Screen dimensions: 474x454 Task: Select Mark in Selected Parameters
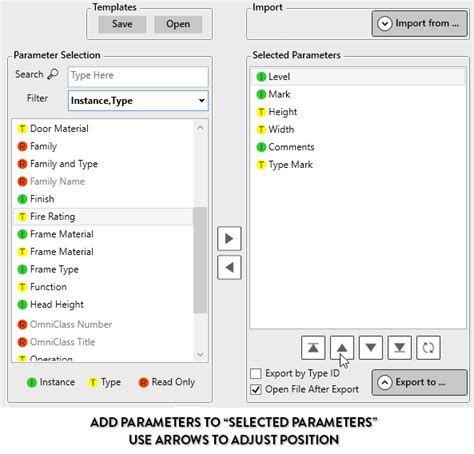pyautogui.click(x=358, y=95)
